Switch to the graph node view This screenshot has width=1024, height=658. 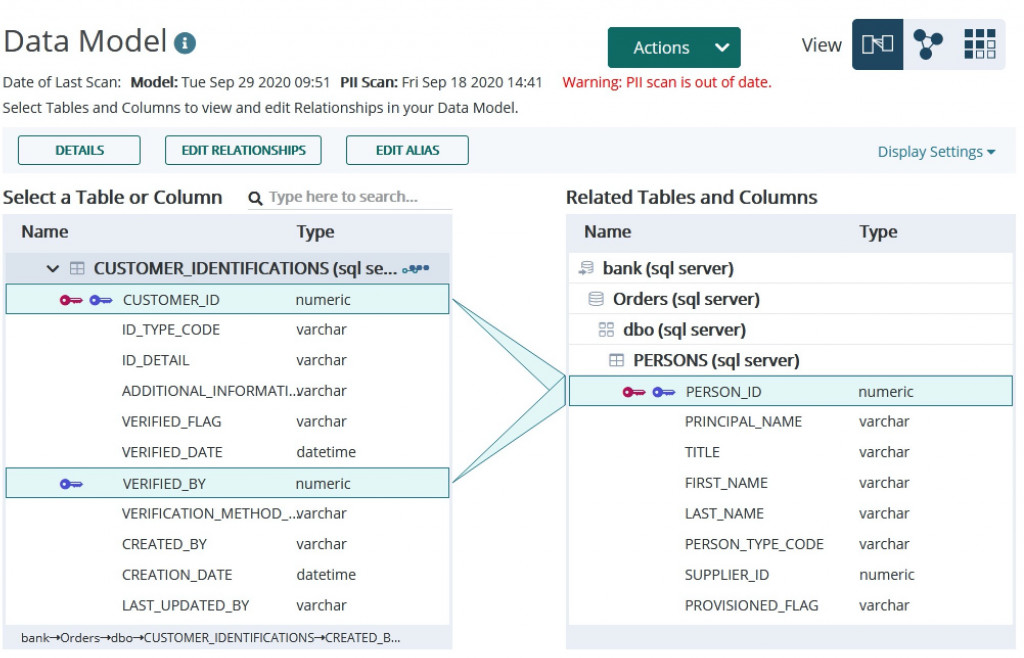[x=928, y=45]
